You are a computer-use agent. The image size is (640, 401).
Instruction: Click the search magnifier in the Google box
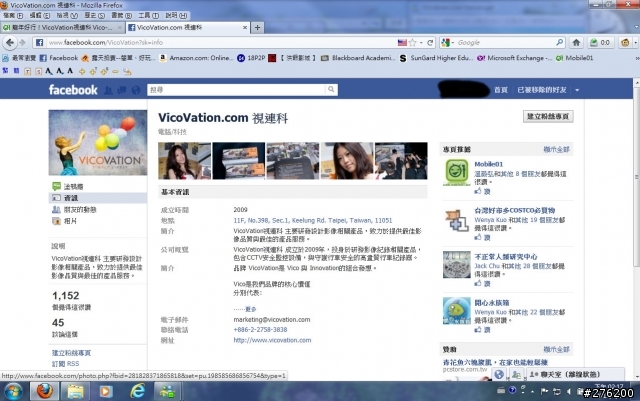[559, 42]
